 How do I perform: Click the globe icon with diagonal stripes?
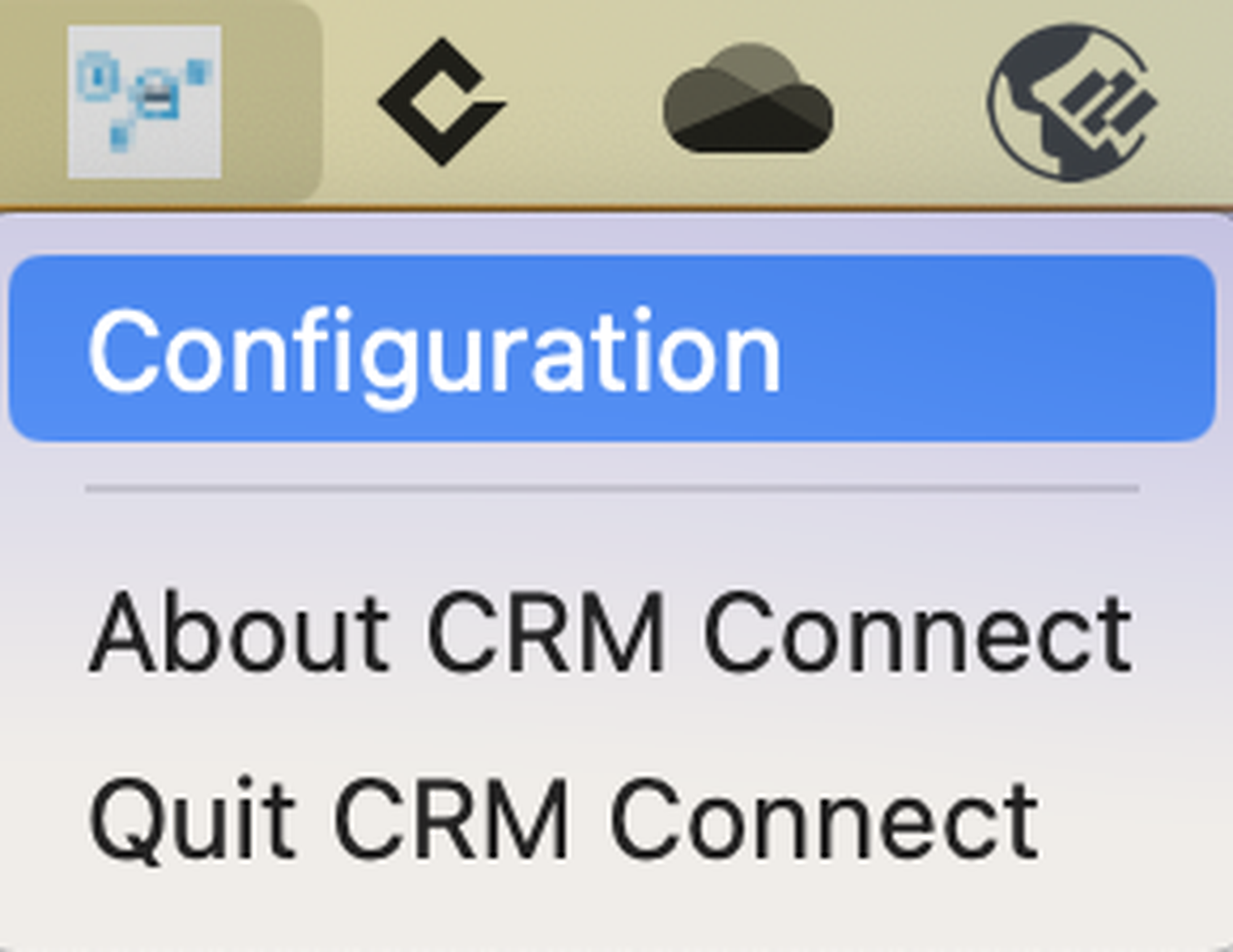click(1071, 102)
